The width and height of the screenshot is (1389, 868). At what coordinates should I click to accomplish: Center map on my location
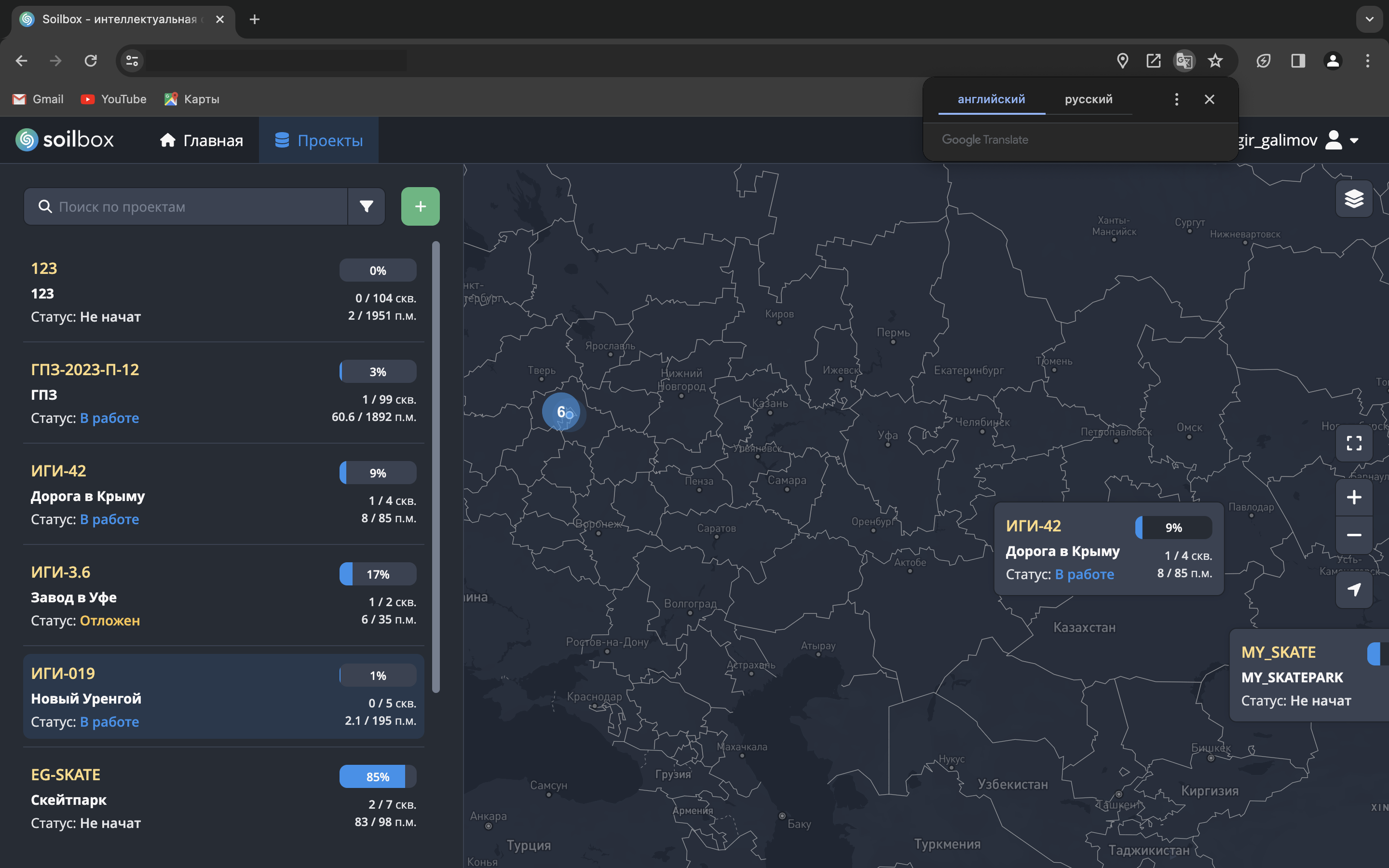point(1353,590)
